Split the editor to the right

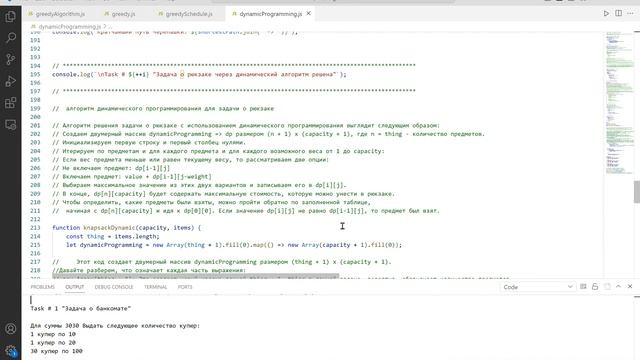(x=619, y=13)
